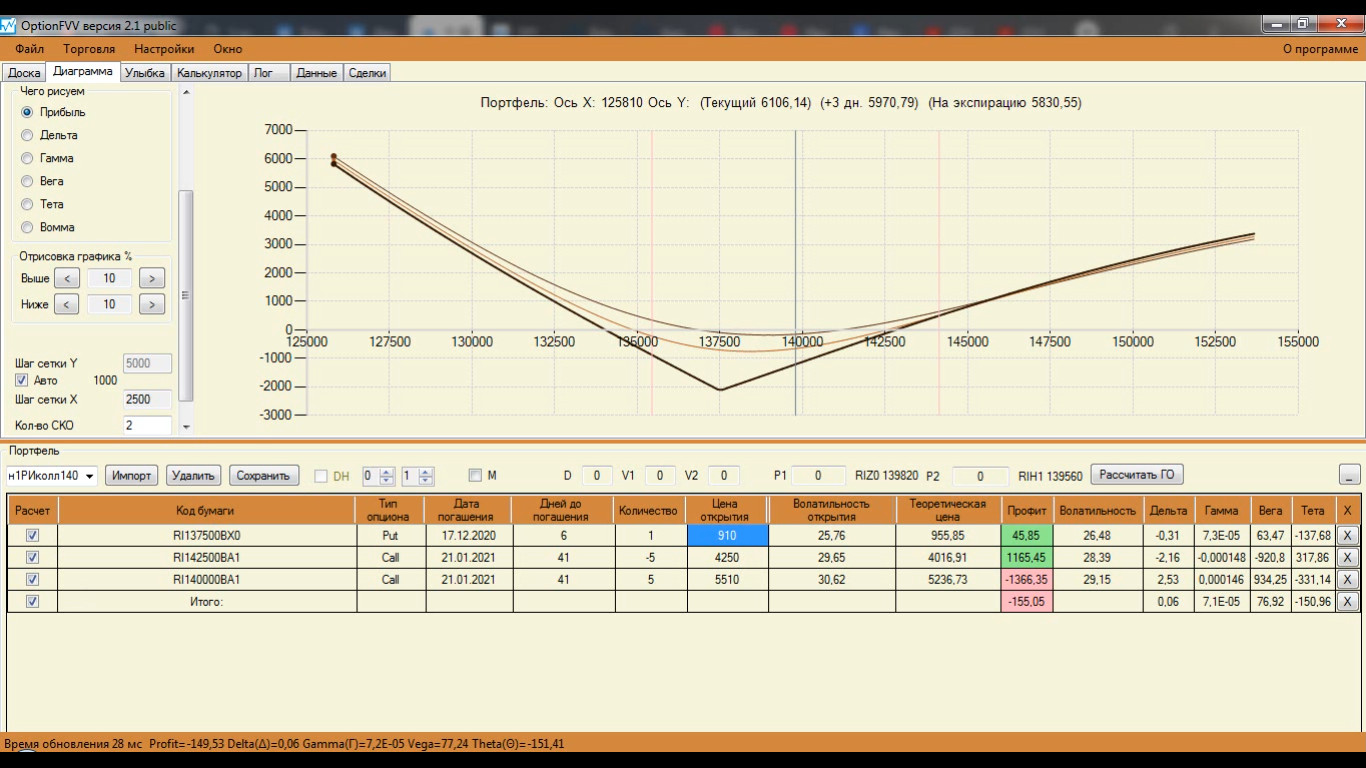
Task: Collapse the portfolio panel with the underscore button
Action: (x=1350, y=475)
